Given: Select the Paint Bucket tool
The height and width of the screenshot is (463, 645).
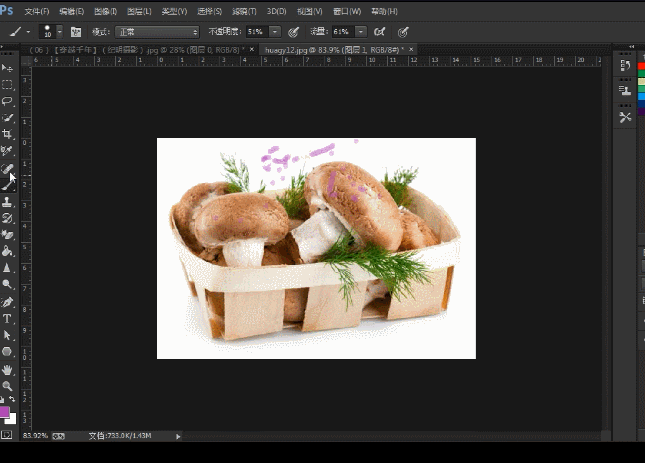Looking at the screenshot, I should 7,251.
